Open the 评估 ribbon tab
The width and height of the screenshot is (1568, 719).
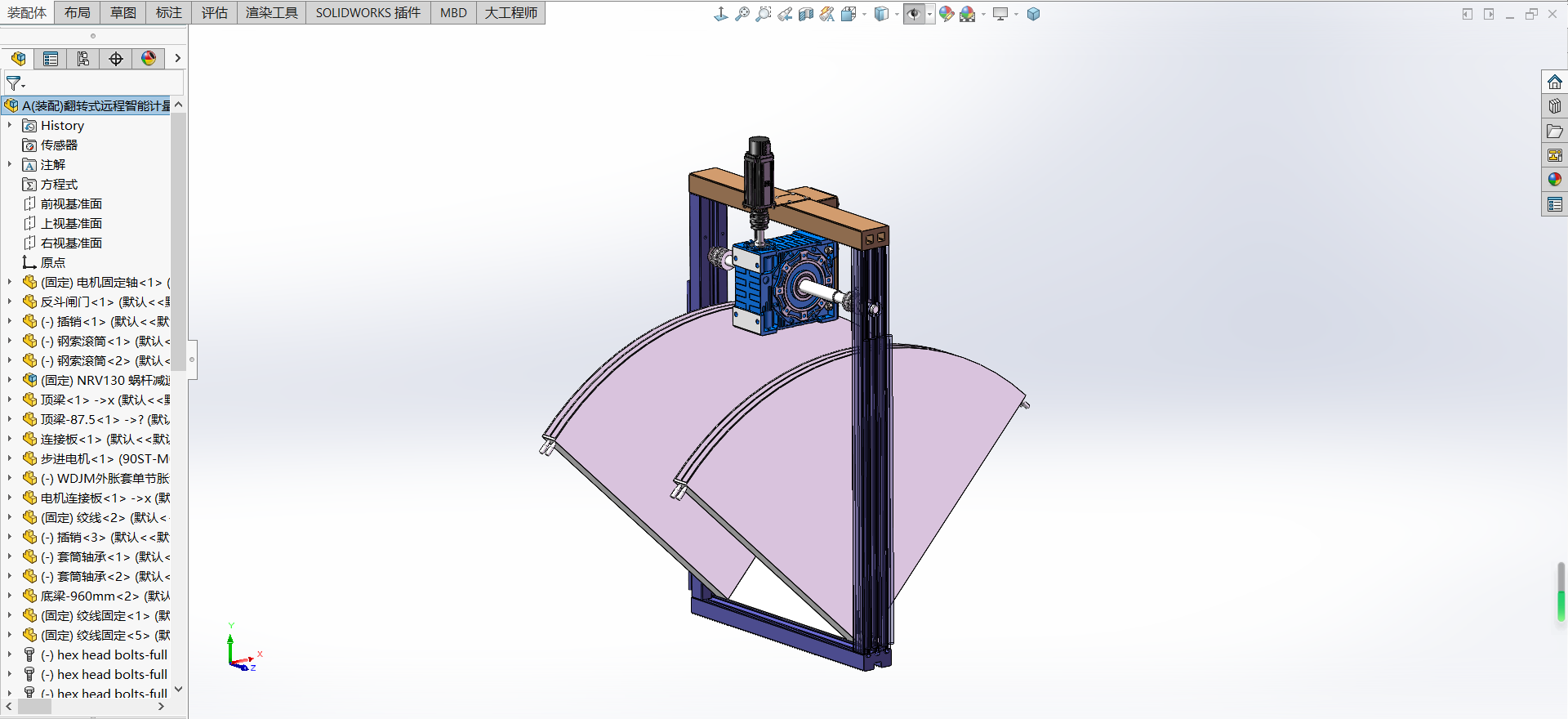point(215,12)
